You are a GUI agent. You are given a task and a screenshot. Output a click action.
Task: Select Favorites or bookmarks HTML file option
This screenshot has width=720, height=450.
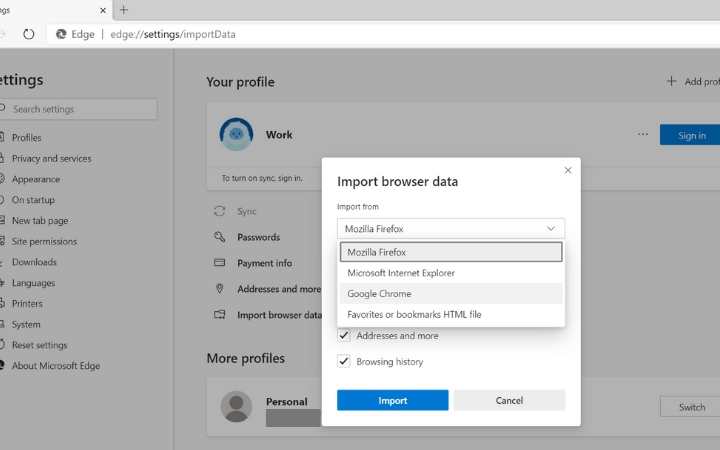[451, 315]
